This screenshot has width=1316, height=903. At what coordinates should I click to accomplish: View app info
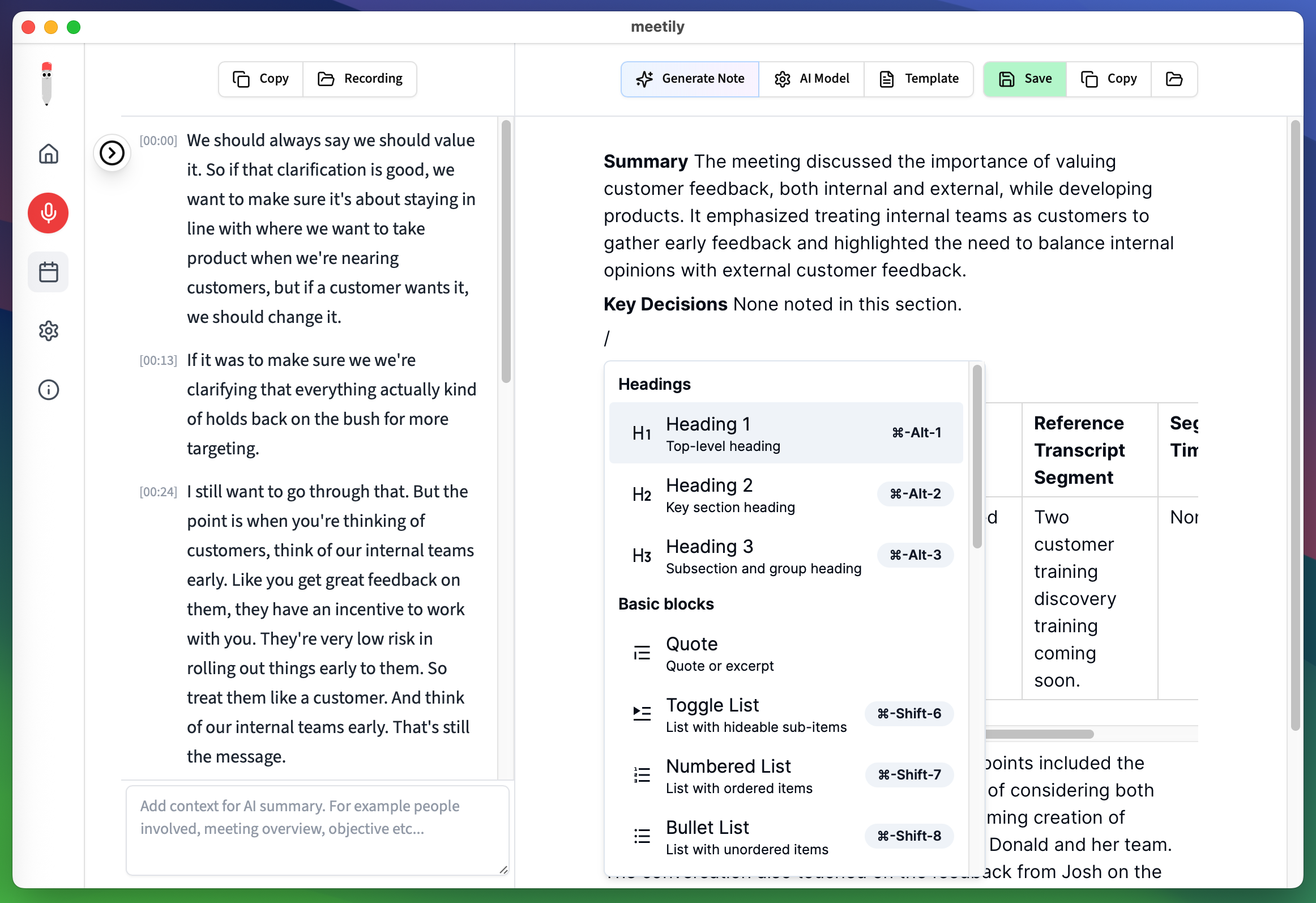tap(48, 389)
